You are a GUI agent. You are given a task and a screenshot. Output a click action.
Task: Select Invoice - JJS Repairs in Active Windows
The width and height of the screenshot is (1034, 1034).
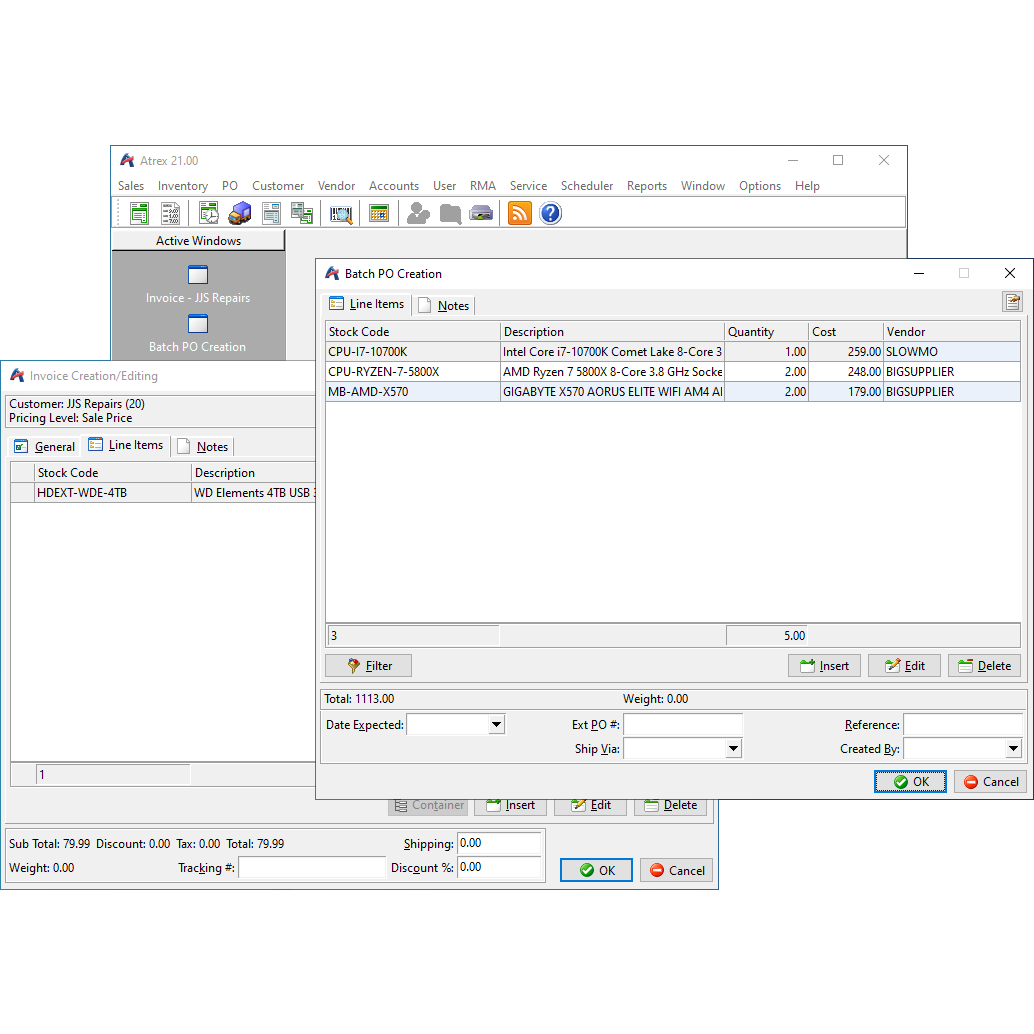click(198, 285)
